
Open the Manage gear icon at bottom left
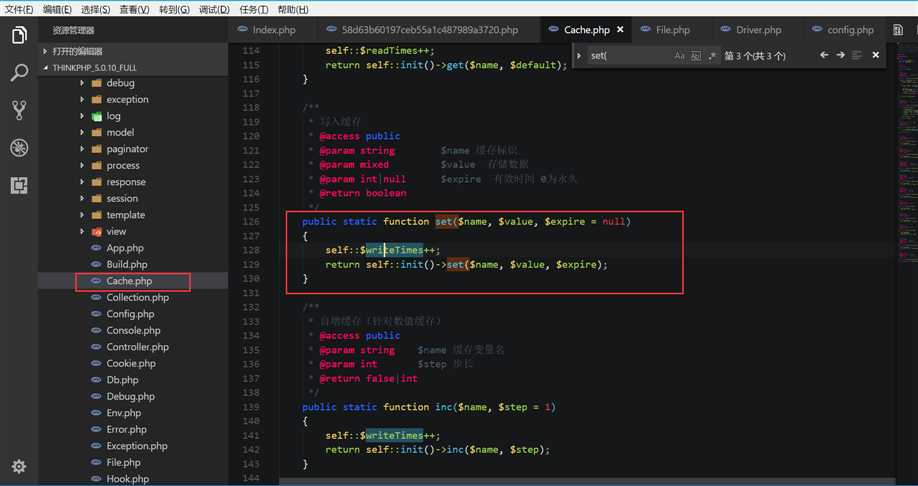click(x=19, y=466)
